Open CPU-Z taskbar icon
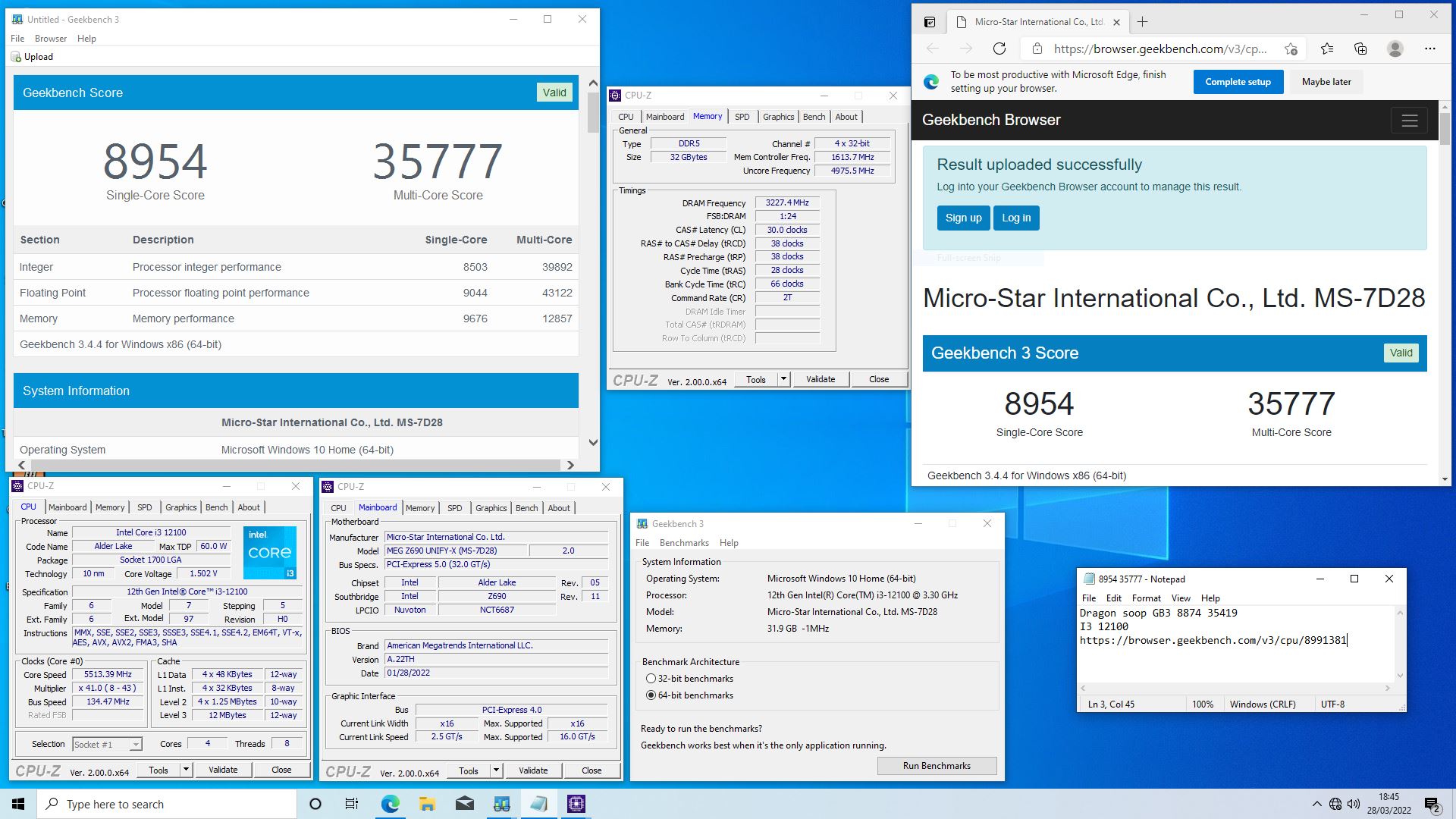 pyautogui.click(x=576, y=804)
